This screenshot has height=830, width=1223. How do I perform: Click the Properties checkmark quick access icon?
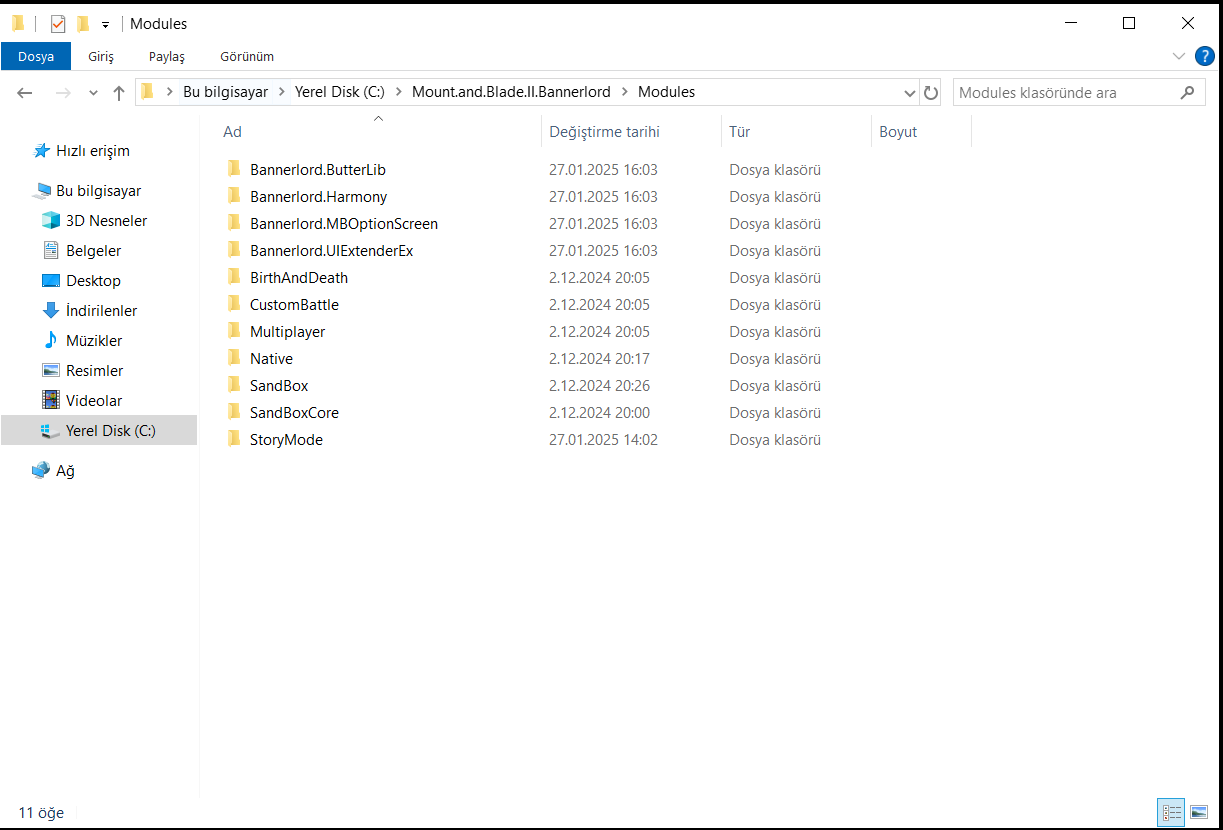tap(57, 24)
